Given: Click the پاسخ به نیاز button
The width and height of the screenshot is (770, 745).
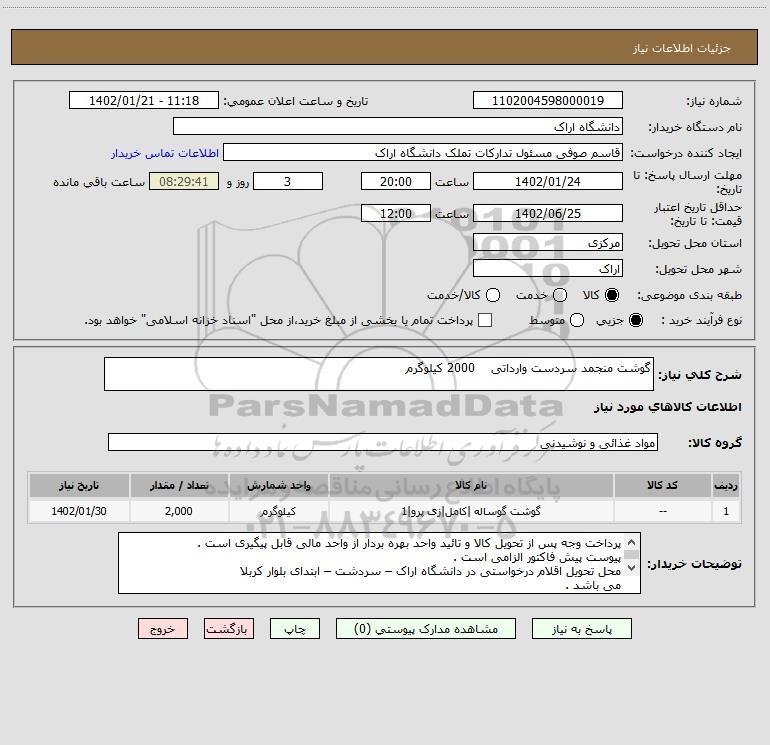Looking at the screenshot, I should (x=581, y=629).
